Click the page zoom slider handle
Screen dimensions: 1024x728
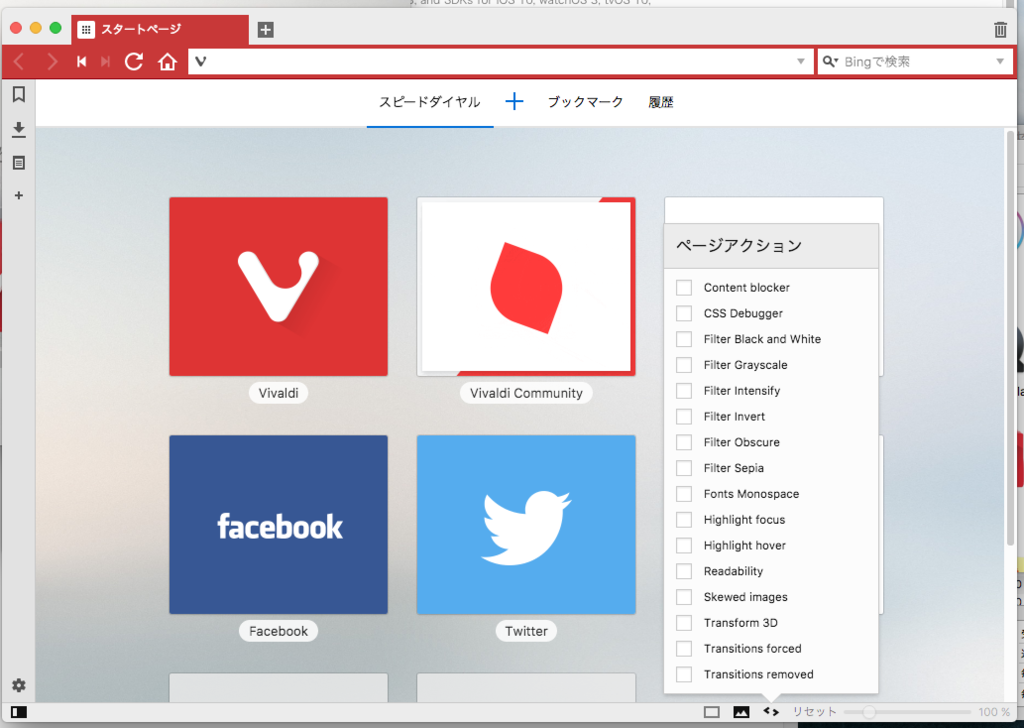coord(869,712)
